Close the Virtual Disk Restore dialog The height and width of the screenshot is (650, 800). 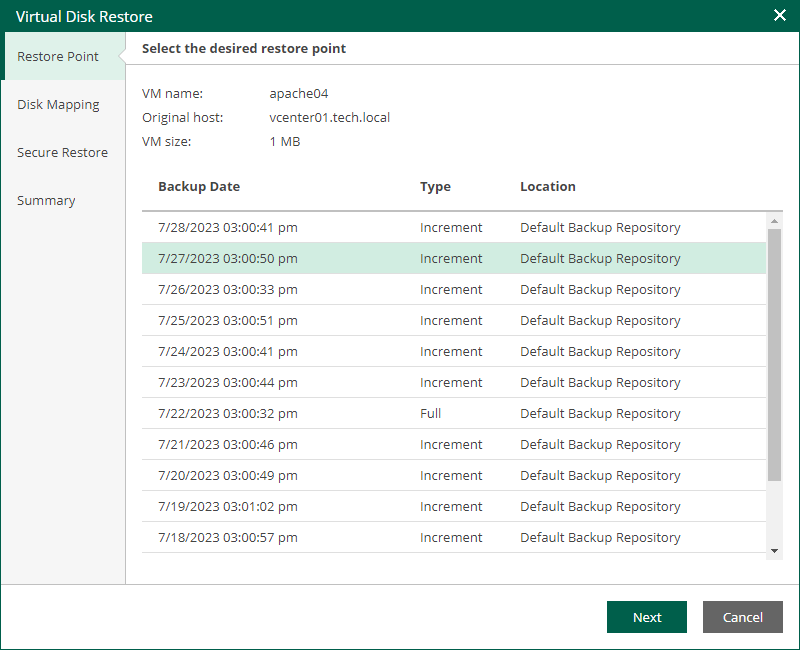pyautogui.click(x=780, y=15)
